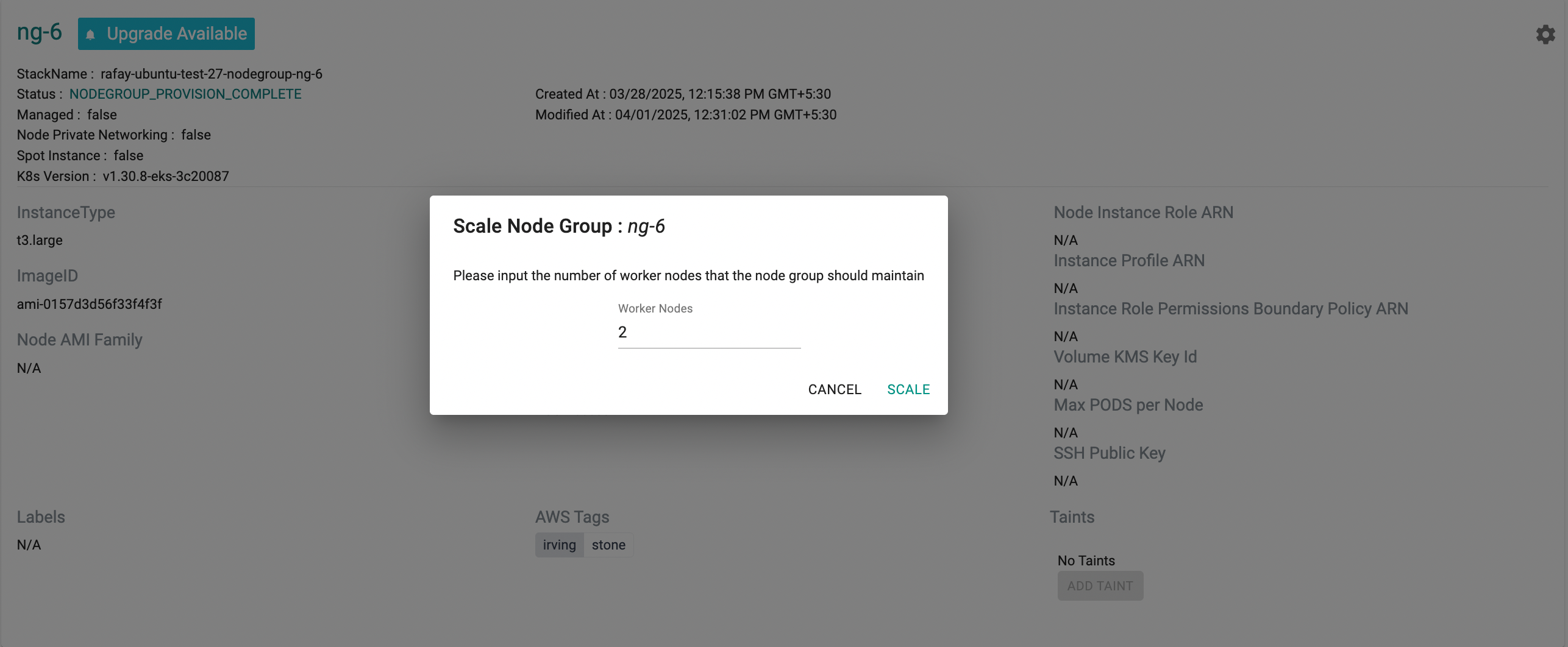The width and height of the screenshot is (1568, 647).
Task: Click the Node Instance Role ARN heading
Action: coord(1144,213)
